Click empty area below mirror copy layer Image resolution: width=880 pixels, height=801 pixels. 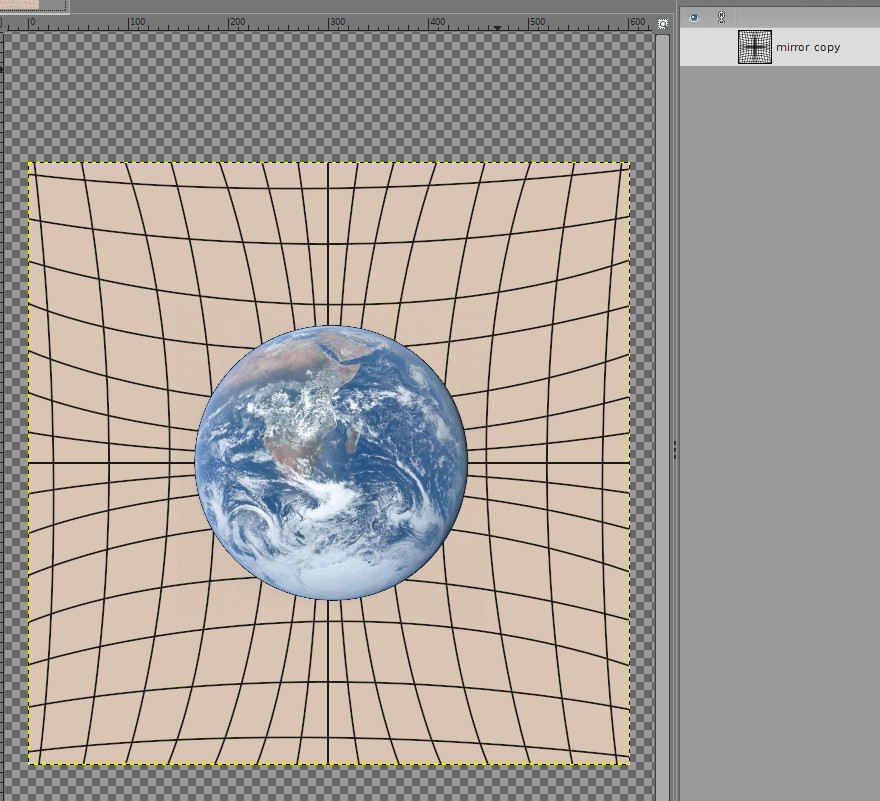(780, 400)
